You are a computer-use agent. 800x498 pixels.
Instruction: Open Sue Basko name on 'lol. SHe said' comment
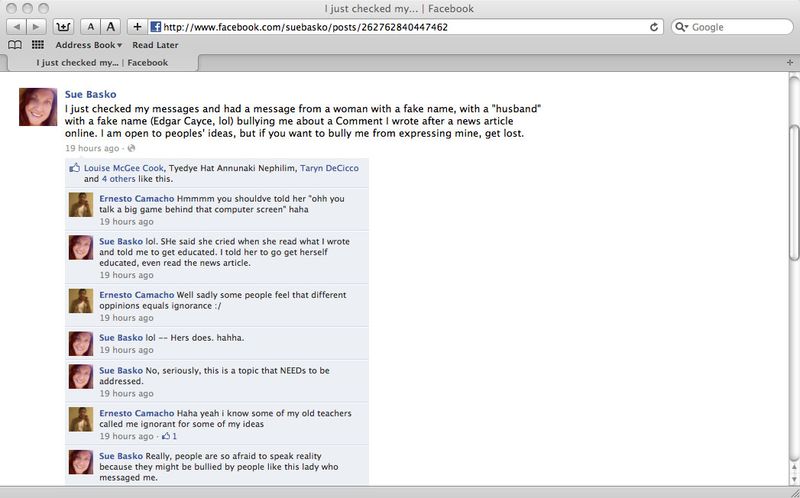(121, 241)
